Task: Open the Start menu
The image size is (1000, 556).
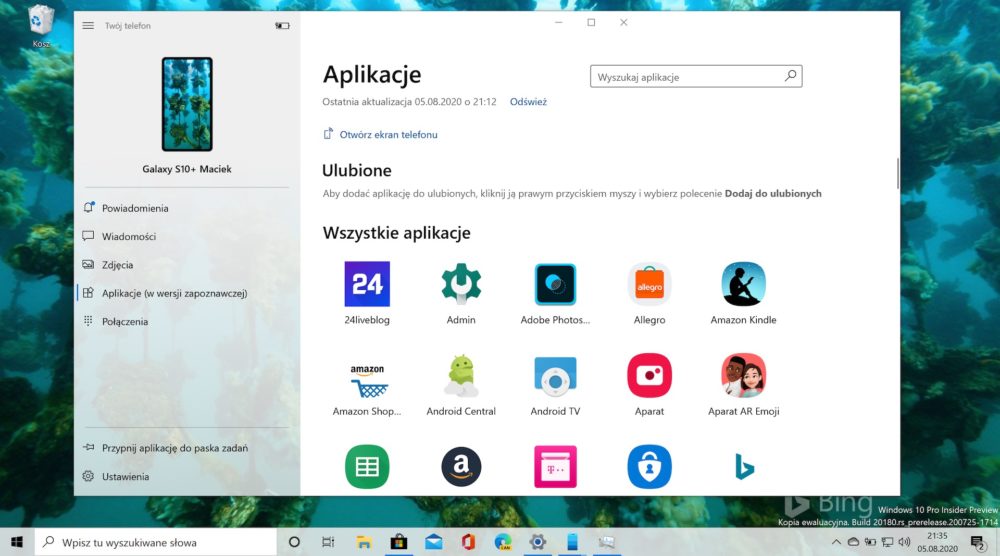Action: point(17,542)
